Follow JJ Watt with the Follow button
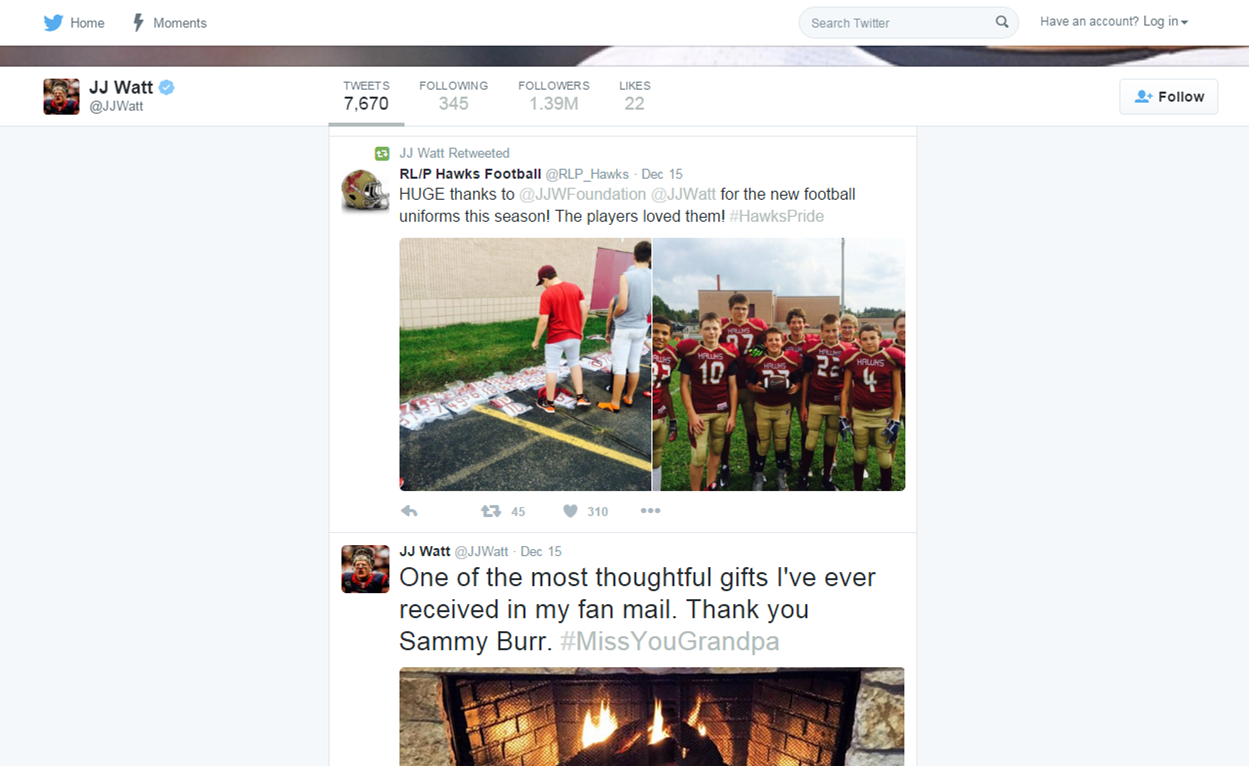This screenshot has height=766, width=1249. pos(1169,97)
